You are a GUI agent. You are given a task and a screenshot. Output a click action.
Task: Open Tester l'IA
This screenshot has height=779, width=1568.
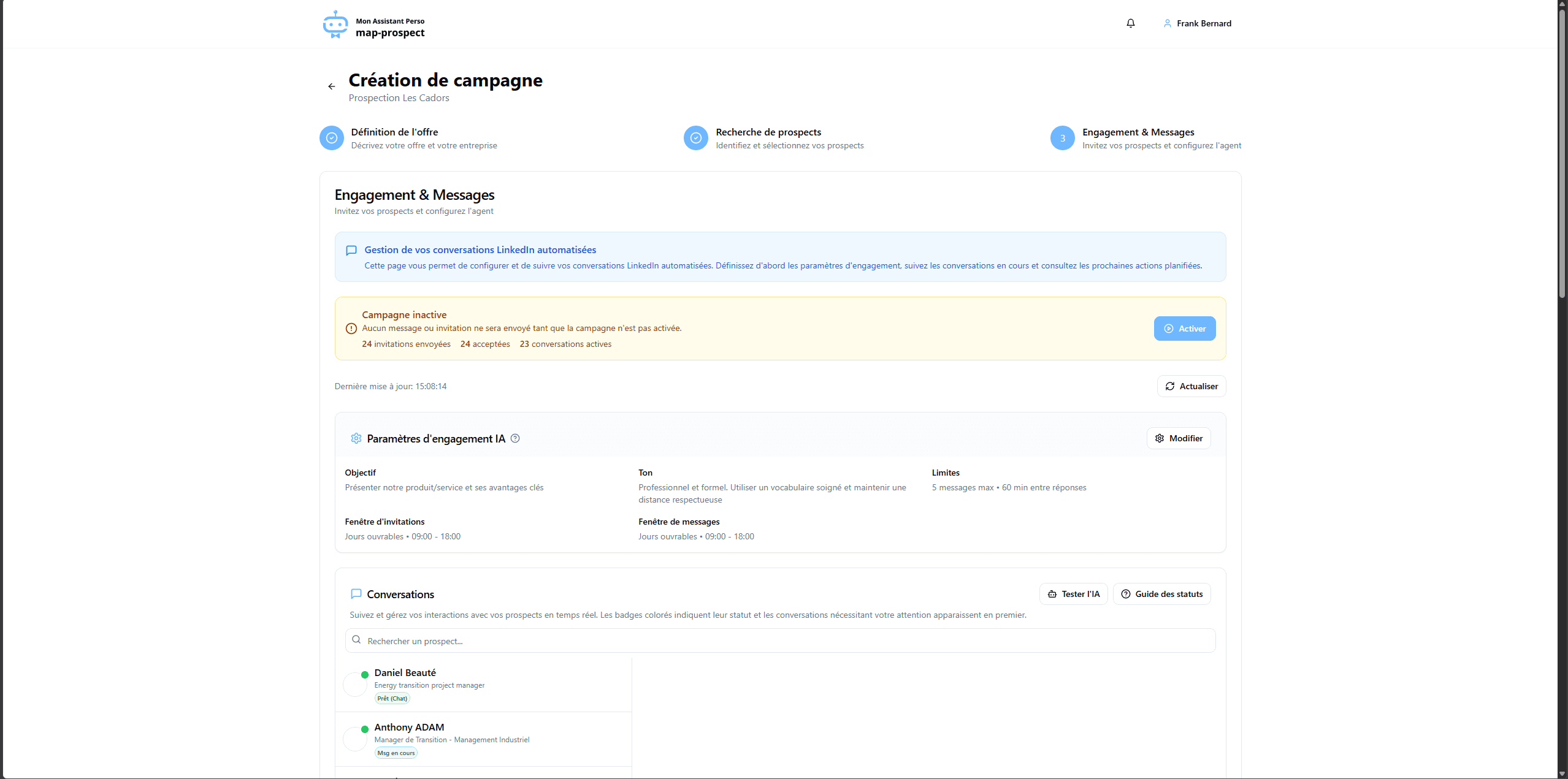(1074, 594)
